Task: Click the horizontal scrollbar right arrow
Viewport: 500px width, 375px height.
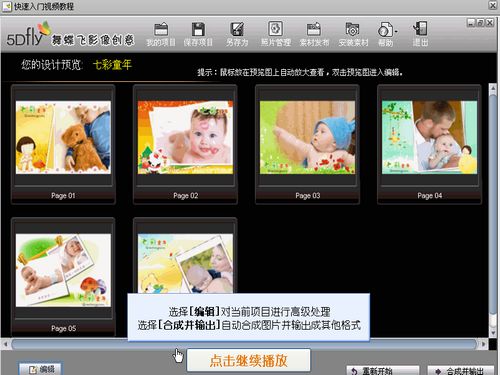Action: pyautogui.click(x=483, y=344)
